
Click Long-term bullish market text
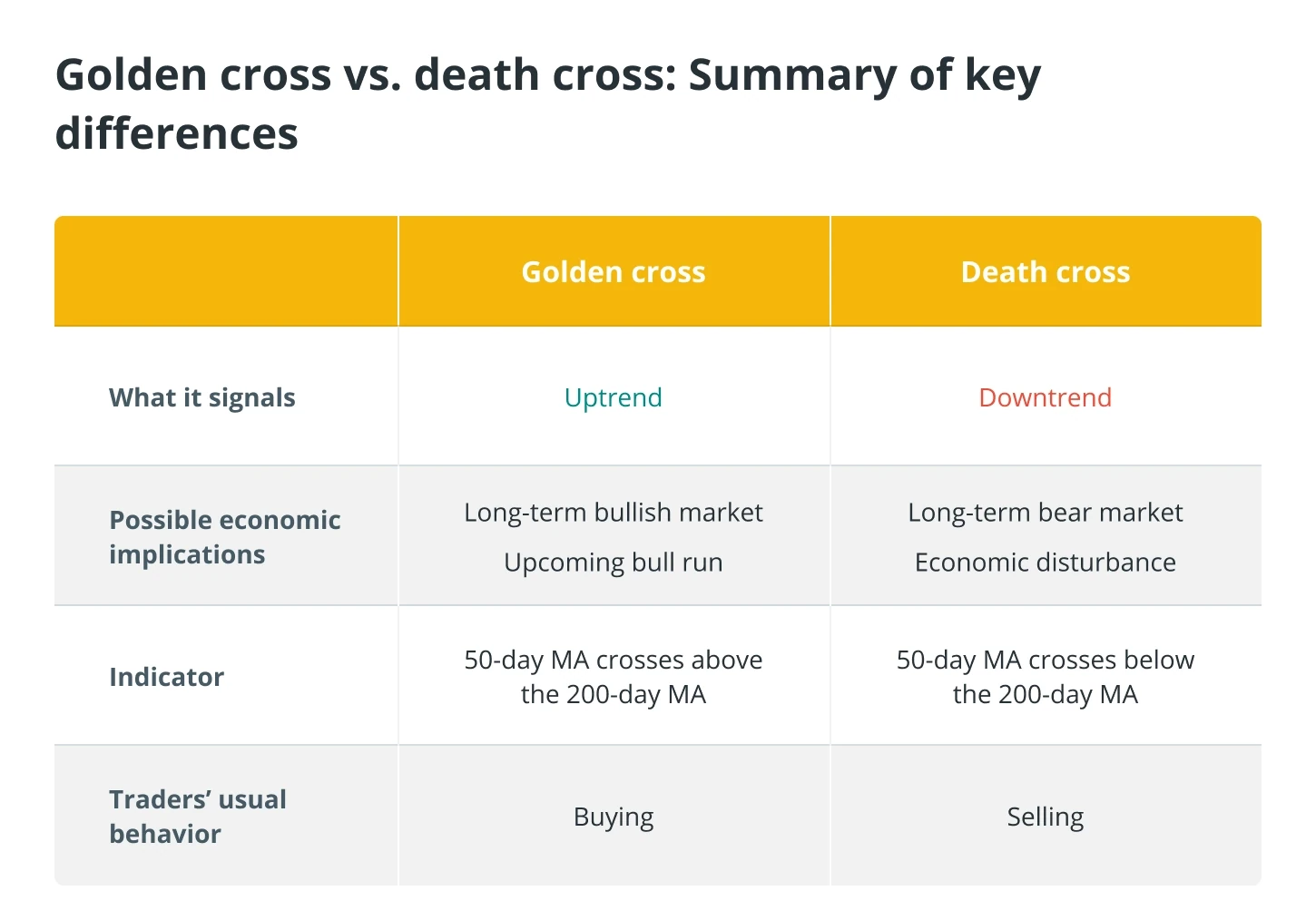[614, 513]
